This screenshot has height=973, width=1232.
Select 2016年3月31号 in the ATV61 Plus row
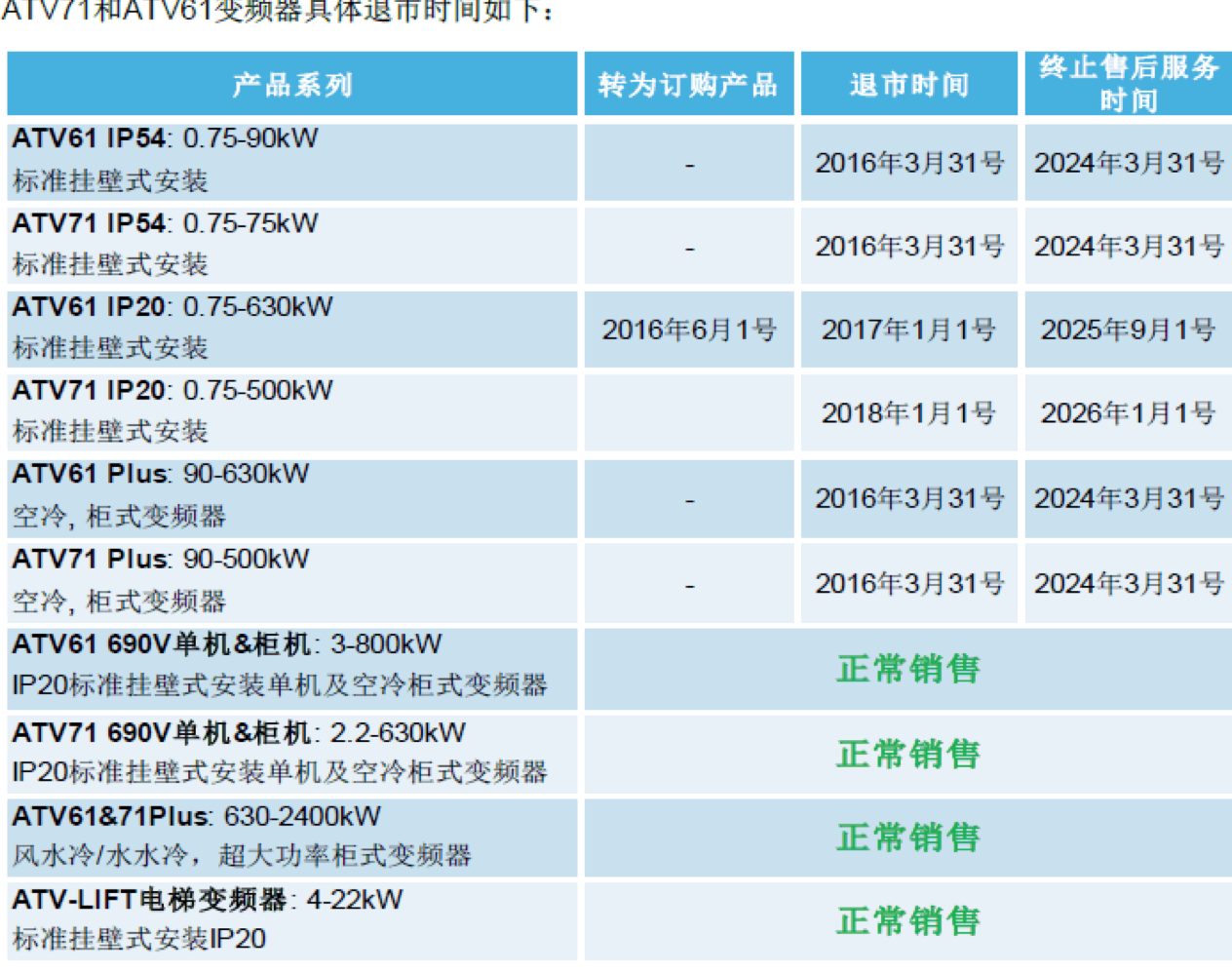point(909,499)
